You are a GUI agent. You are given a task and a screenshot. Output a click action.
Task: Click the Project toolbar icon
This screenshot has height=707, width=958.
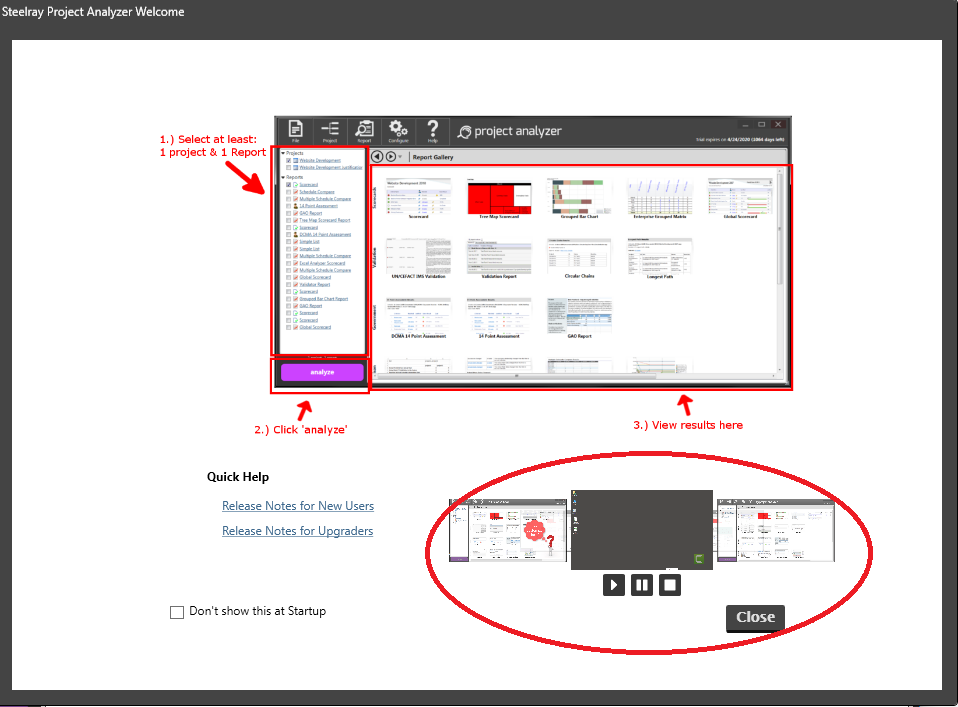coord(330,132)
